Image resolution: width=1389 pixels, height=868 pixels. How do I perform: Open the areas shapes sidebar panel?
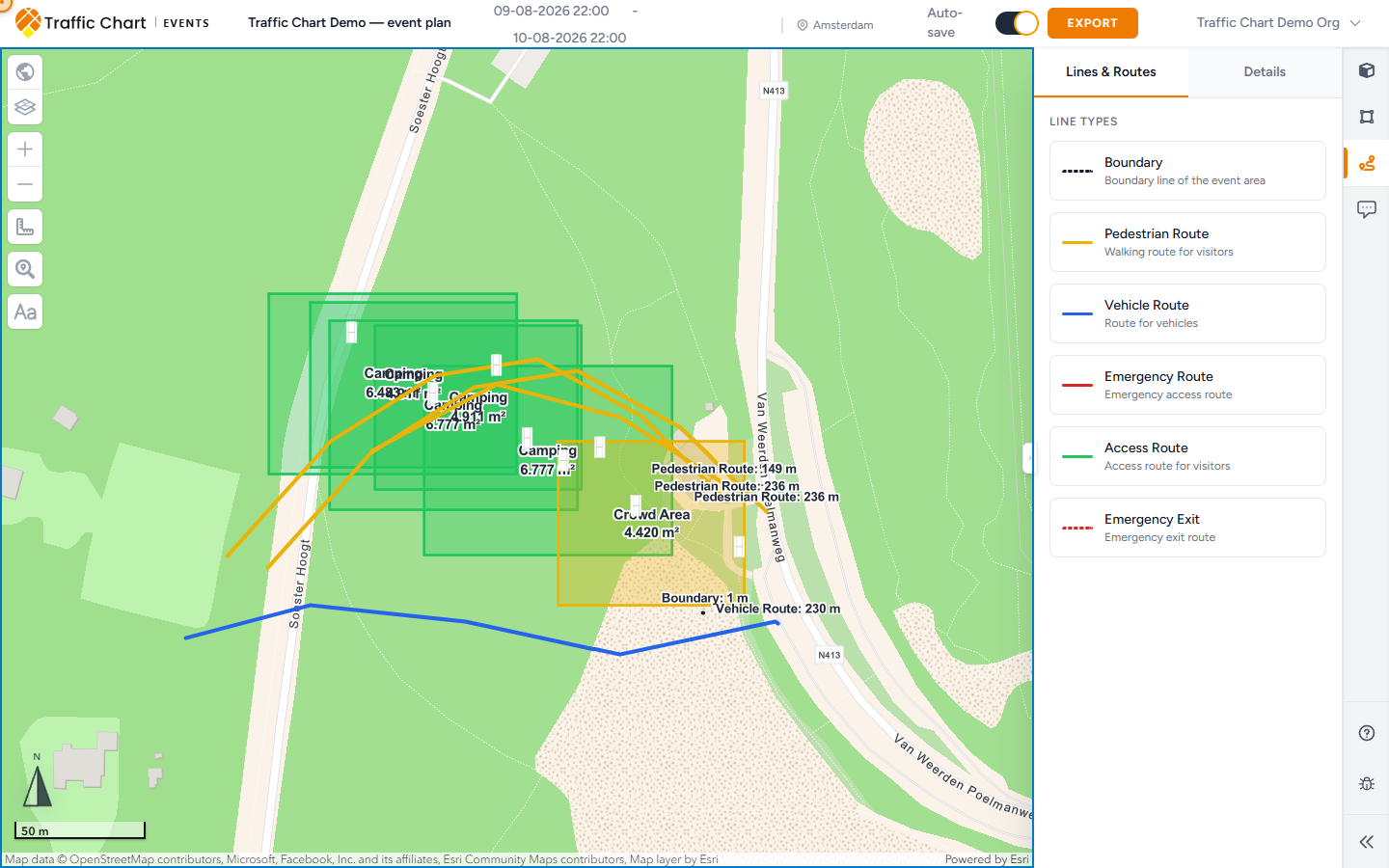[x=1367, y=117]
